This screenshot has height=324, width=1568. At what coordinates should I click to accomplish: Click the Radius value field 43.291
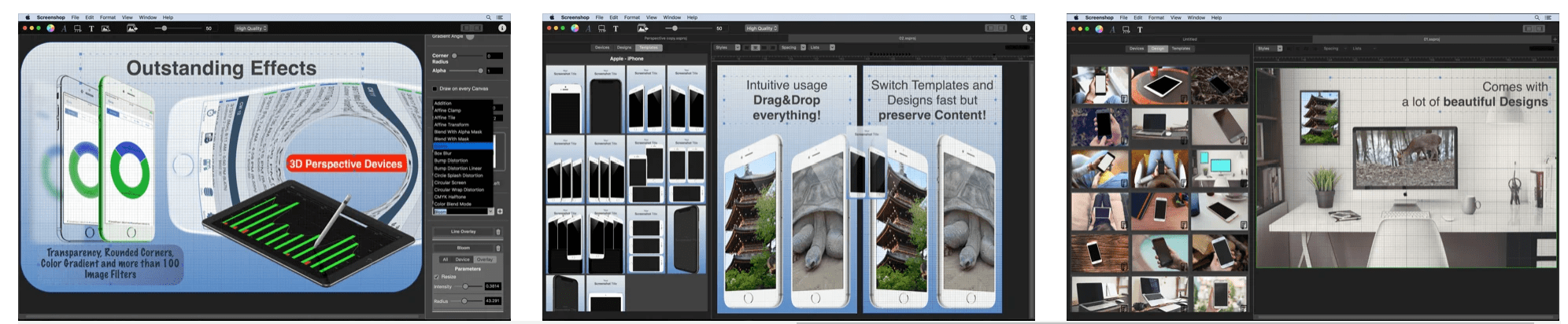click(493, 301)
